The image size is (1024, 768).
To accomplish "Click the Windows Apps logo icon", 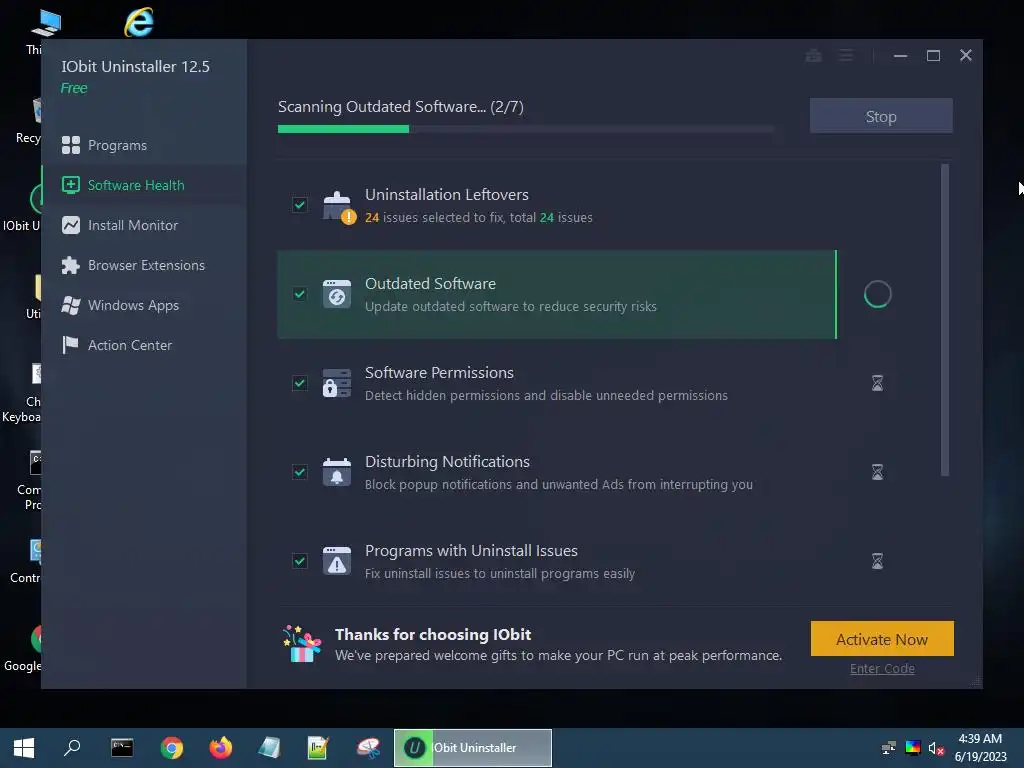I will coord(71,305).
